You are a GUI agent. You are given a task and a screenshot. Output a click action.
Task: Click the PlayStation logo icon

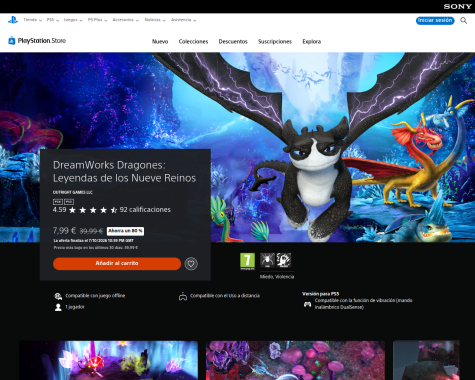coord(13,20)
